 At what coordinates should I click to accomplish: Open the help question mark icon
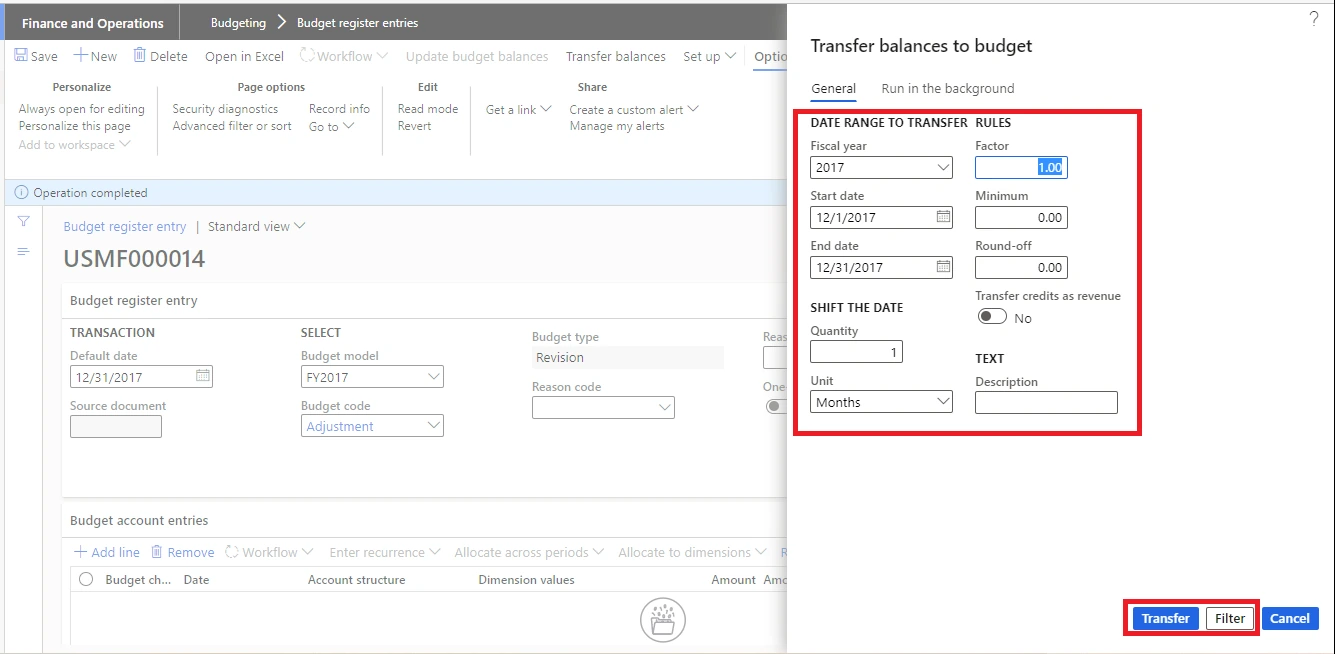1314,19
